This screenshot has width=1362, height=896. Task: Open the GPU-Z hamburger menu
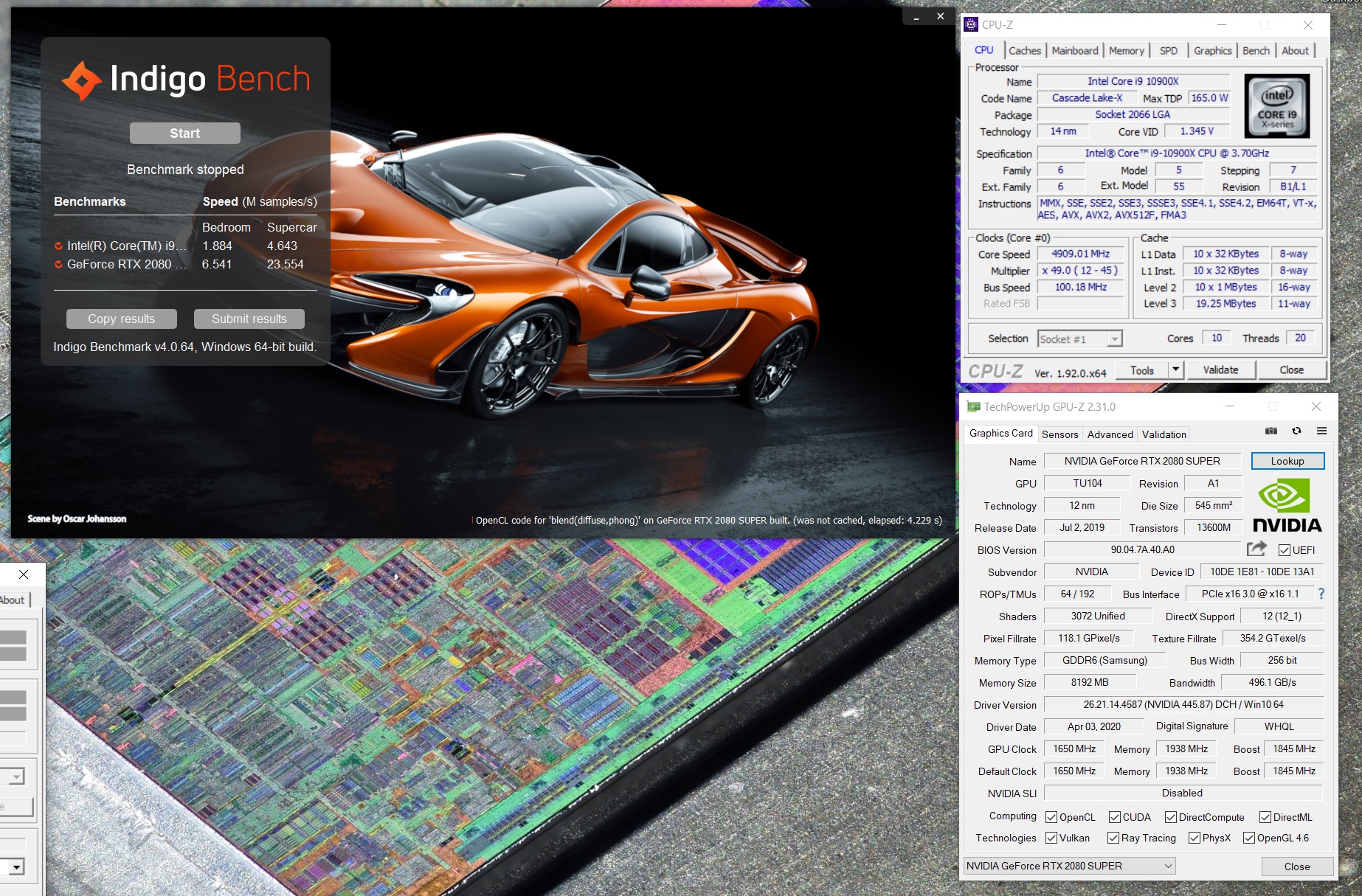[1321, 431]
